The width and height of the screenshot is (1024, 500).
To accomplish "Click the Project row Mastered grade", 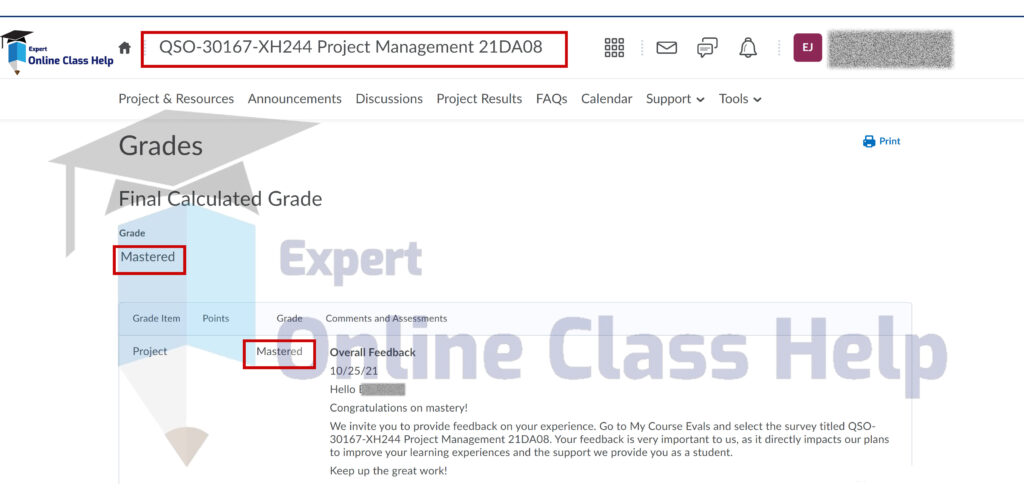I will click(279, 351).
